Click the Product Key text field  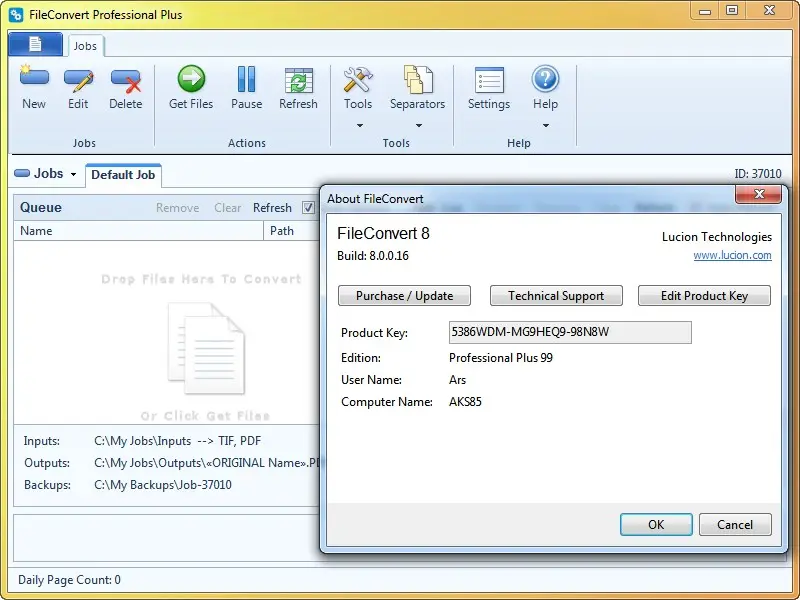point(570,332)
